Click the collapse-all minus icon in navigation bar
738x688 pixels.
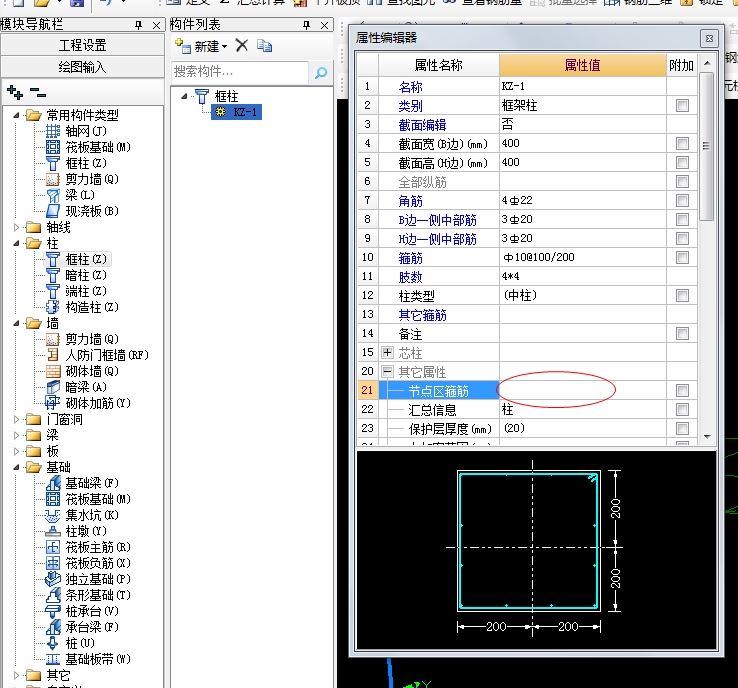coord(37,92)
